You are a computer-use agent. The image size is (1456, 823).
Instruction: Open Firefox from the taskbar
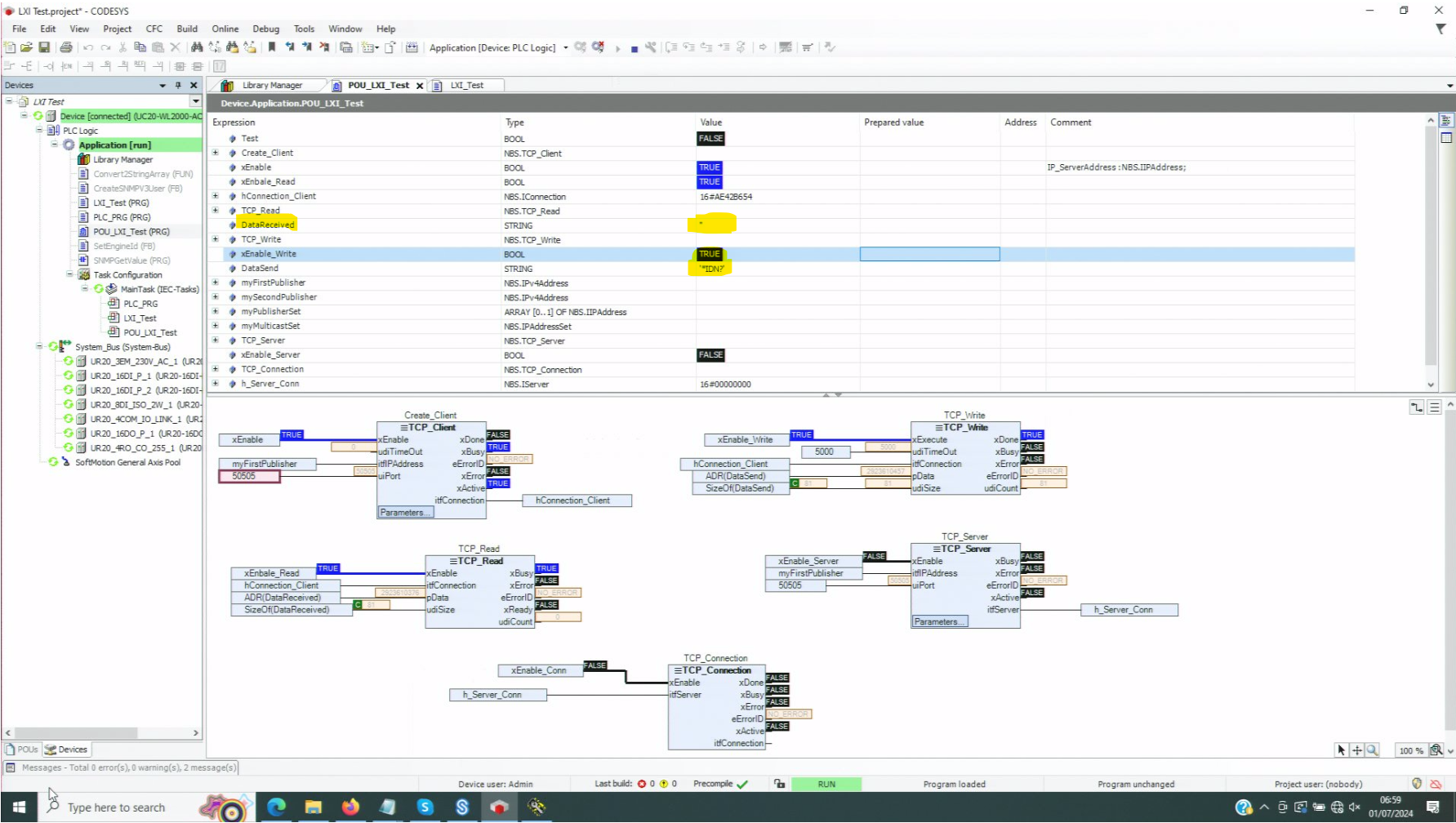[350, 807]
